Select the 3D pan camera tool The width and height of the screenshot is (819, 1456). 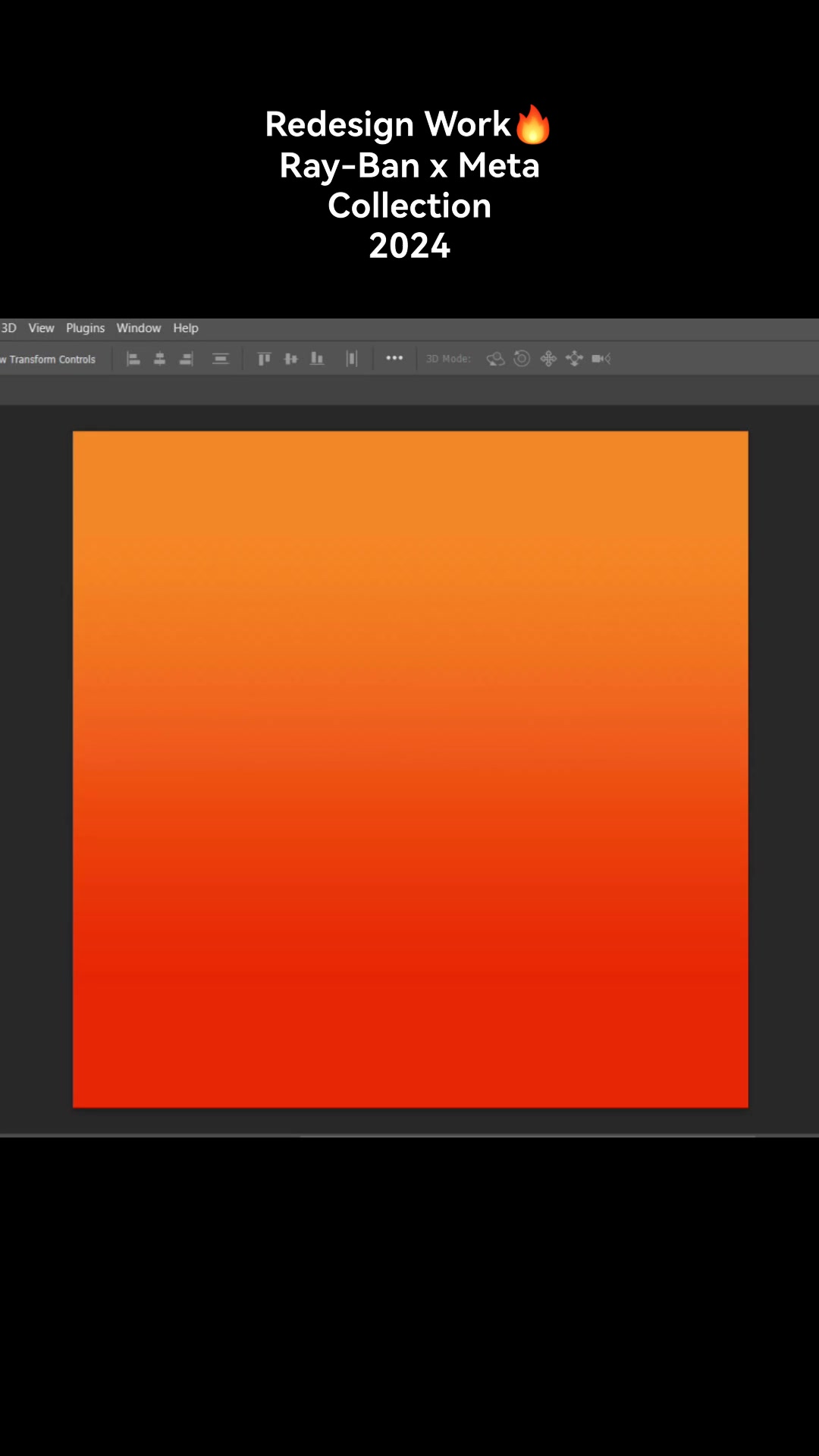[548, 359]
